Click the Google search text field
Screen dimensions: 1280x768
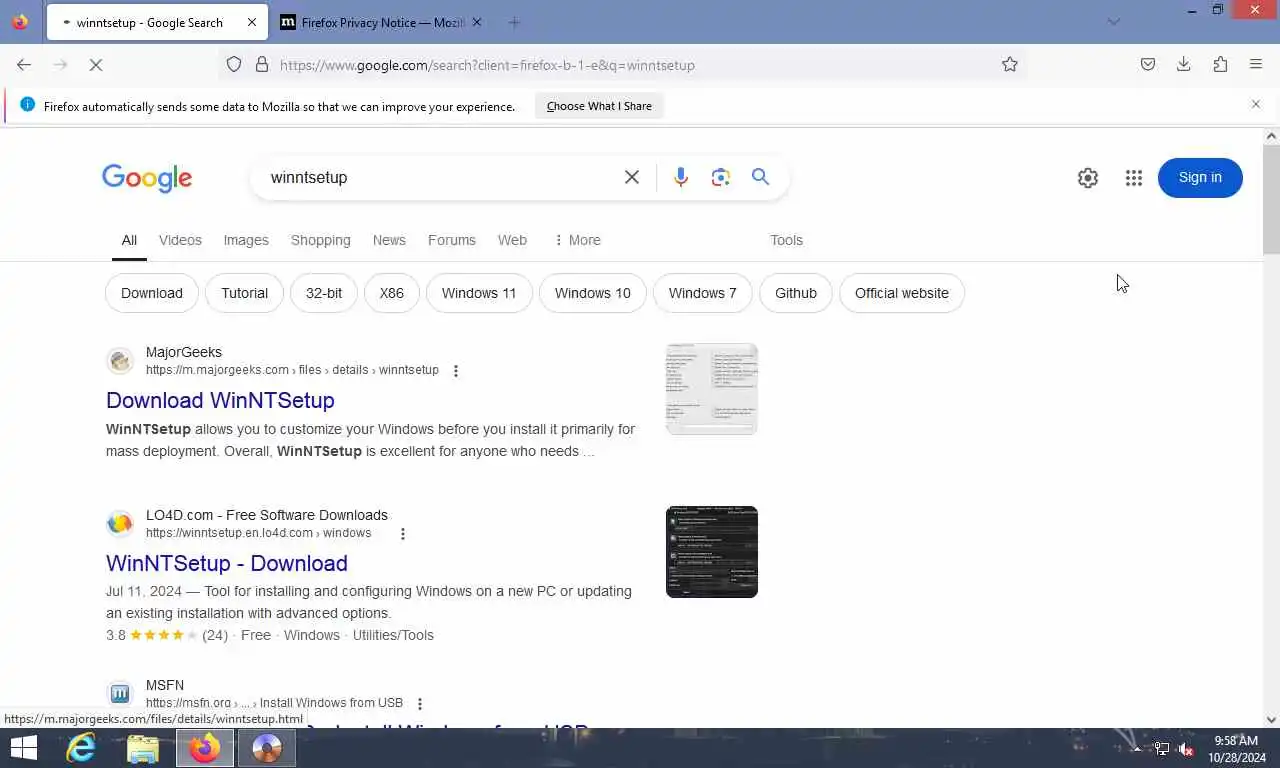(440, 177)
